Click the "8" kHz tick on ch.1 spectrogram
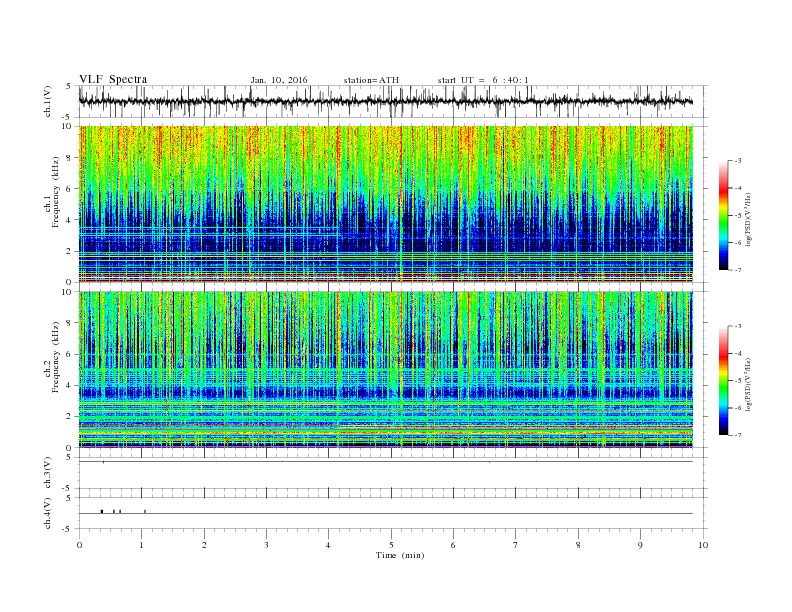 69,158
